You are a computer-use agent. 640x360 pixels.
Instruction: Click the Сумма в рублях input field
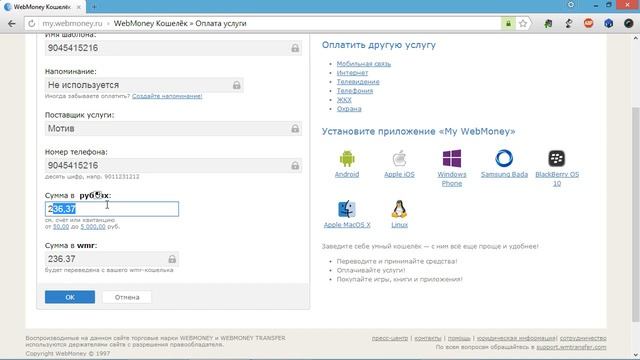point(112,209)
